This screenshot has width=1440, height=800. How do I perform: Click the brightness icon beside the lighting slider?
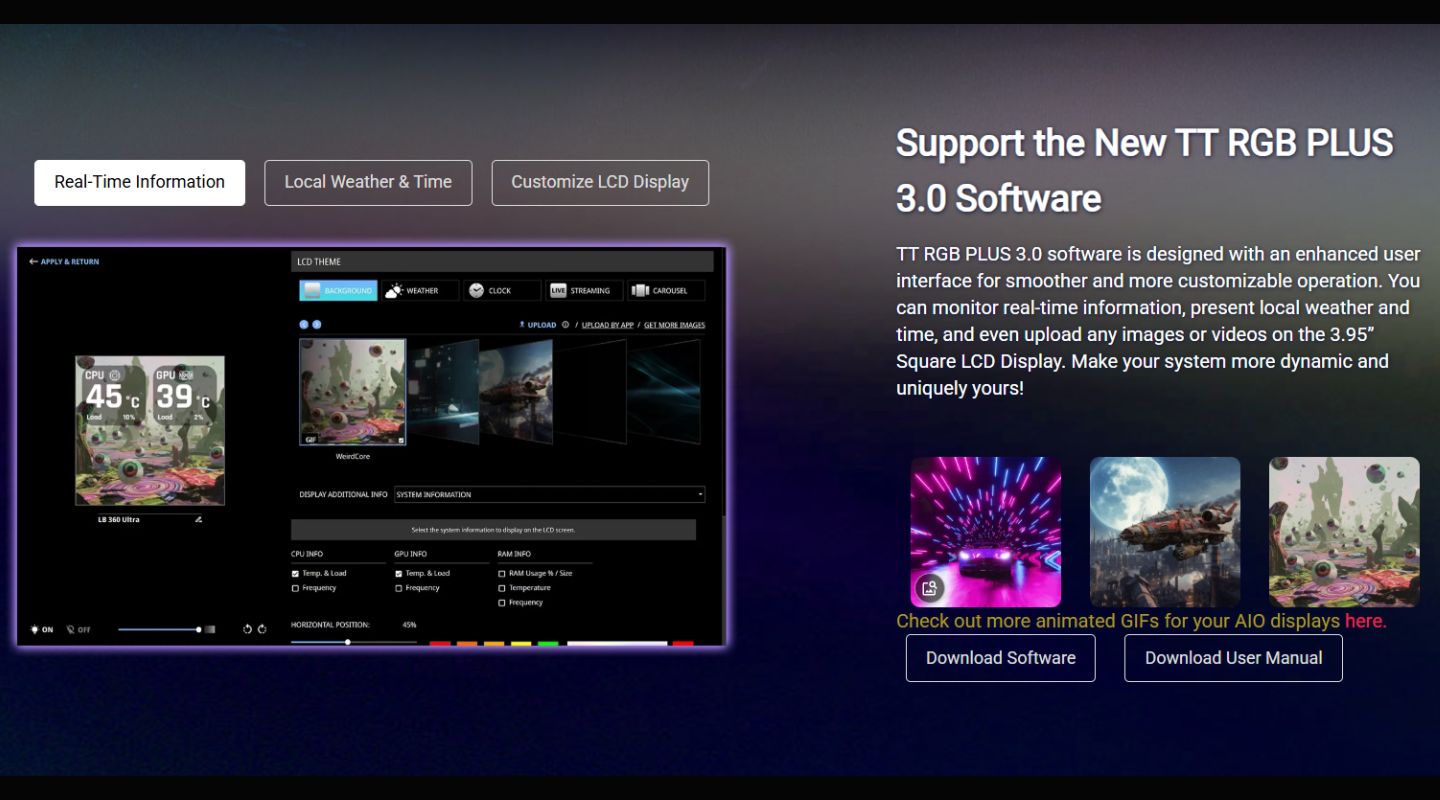[210, 630]
